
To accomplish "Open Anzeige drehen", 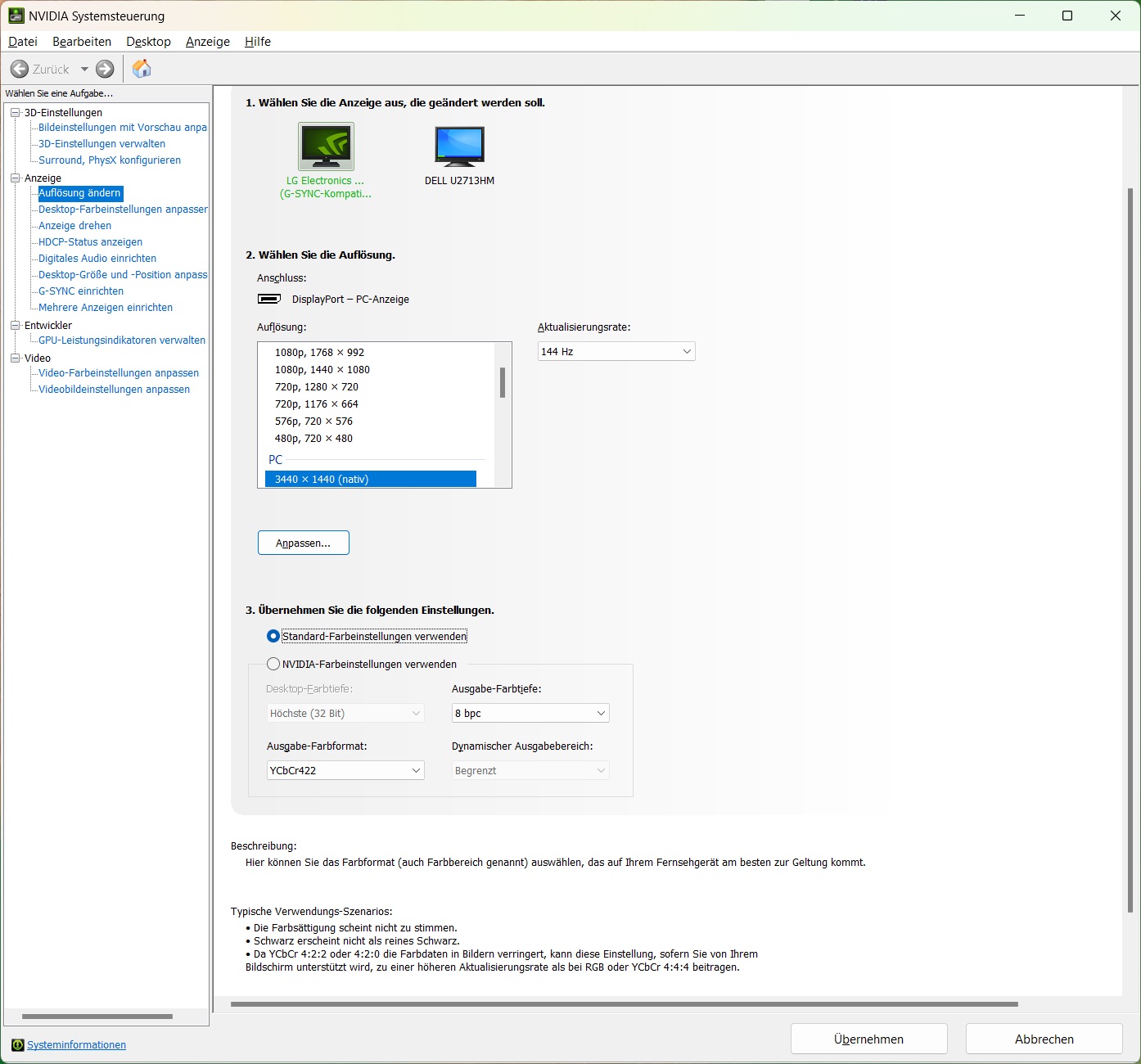I will pos(74,226).
